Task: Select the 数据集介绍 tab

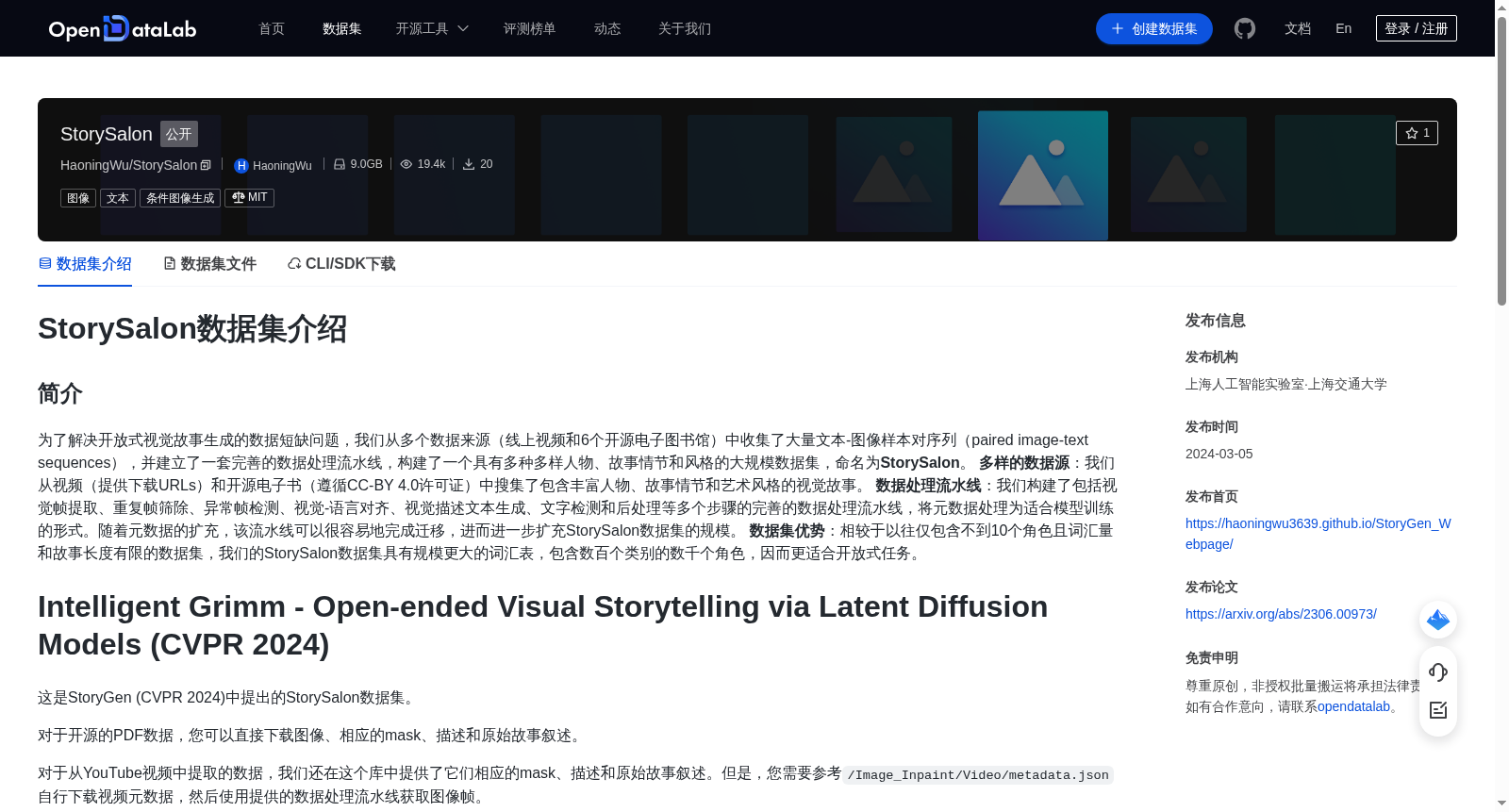Action: [x=85, y=264]
